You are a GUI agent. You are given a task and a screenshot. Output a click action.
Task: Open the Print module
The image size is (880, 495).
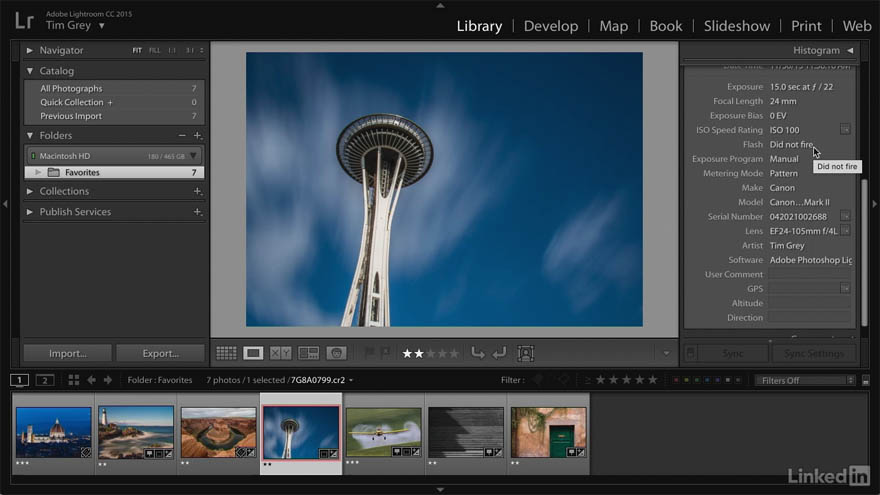pos(806,26)
